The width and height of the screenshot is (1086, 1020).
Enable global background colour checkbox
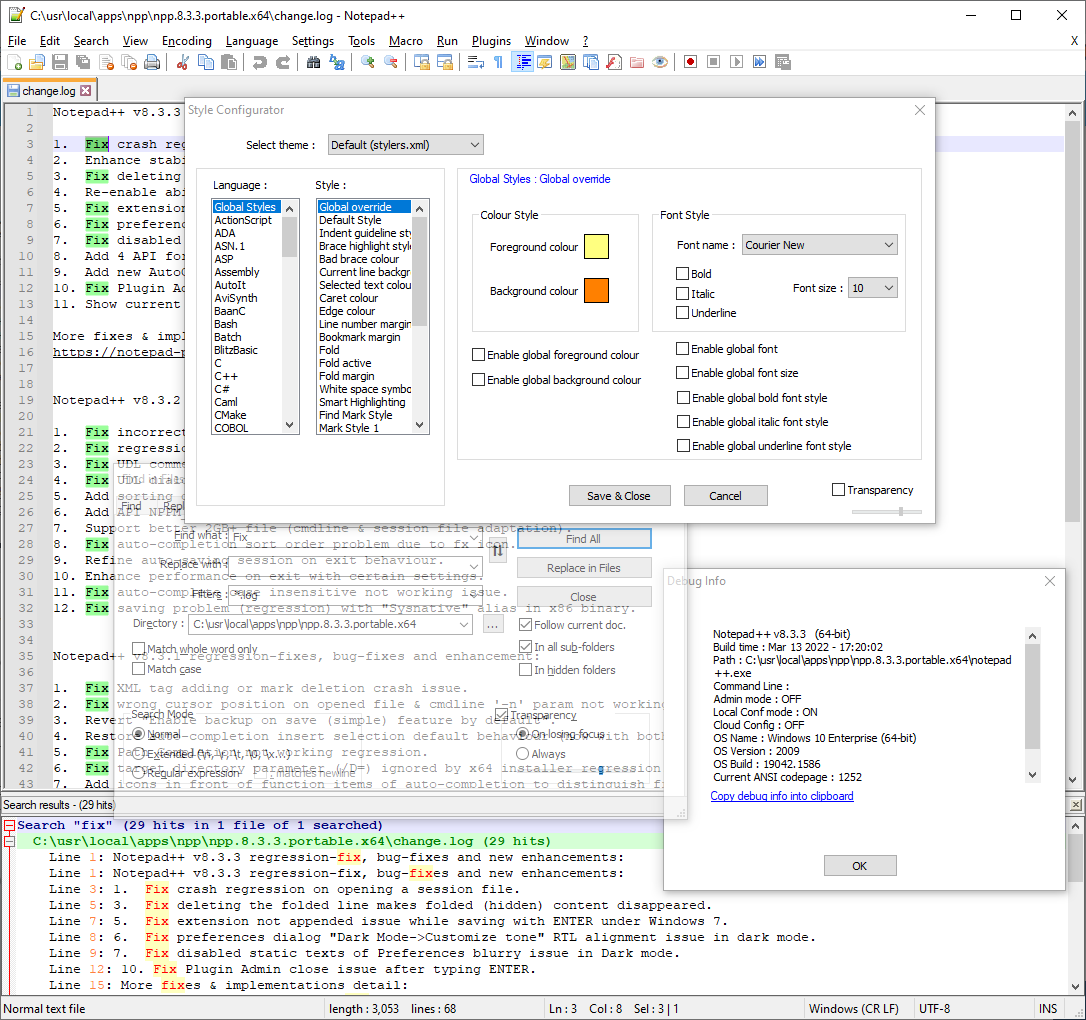coord(478,379)
